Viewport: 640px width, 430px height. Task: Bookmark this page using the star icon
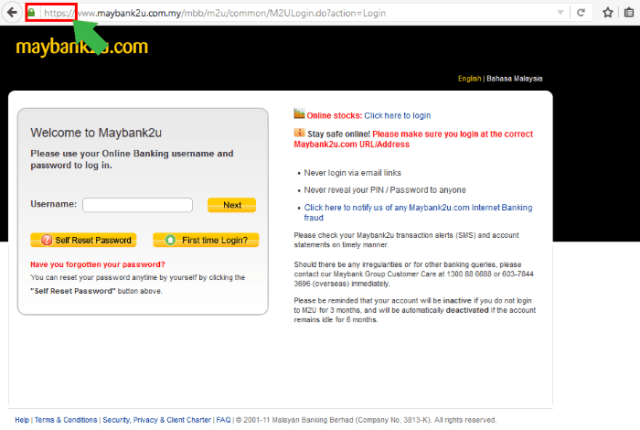607,13
